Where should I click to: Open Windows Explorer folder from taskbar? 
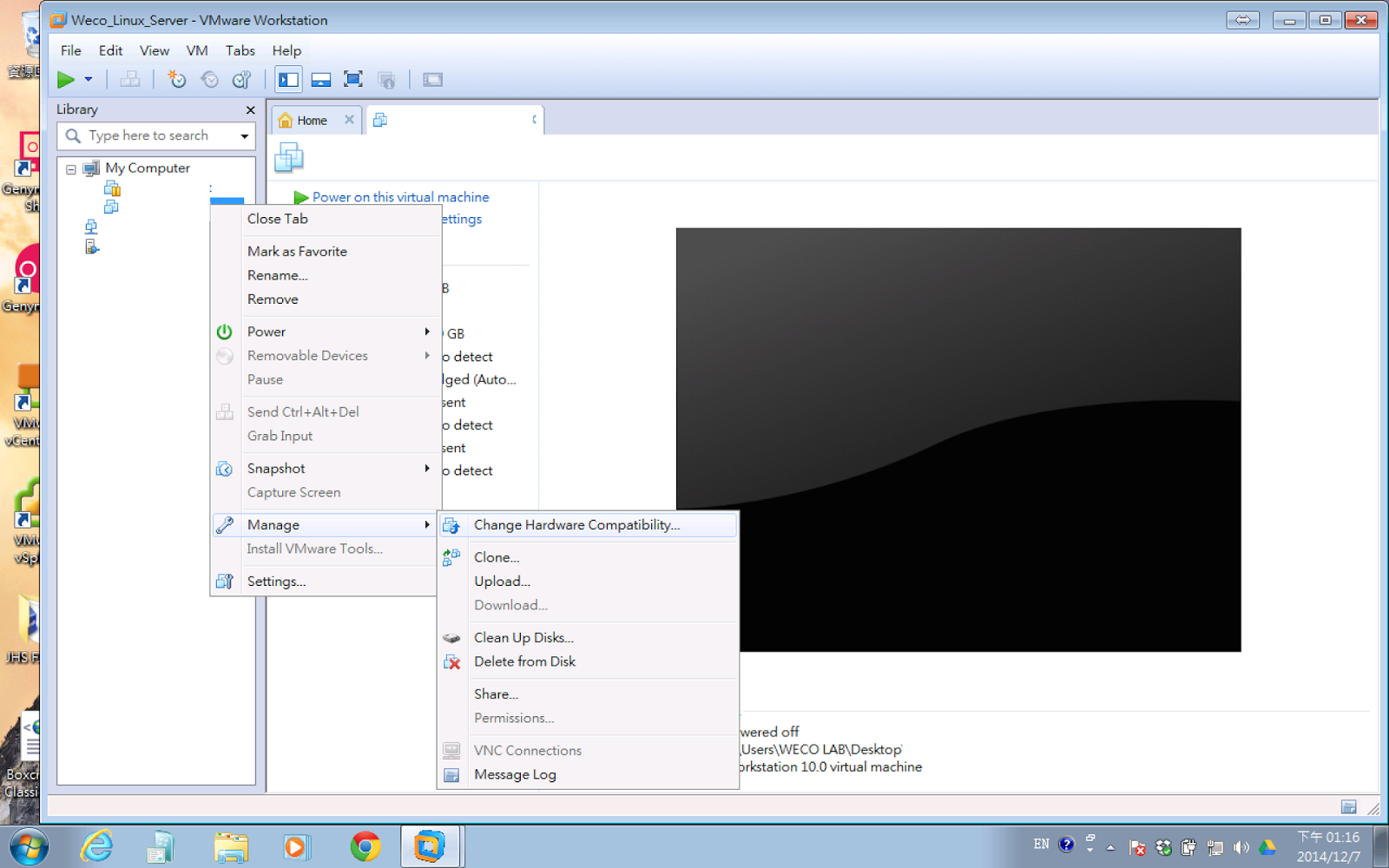tap(231, 846)
